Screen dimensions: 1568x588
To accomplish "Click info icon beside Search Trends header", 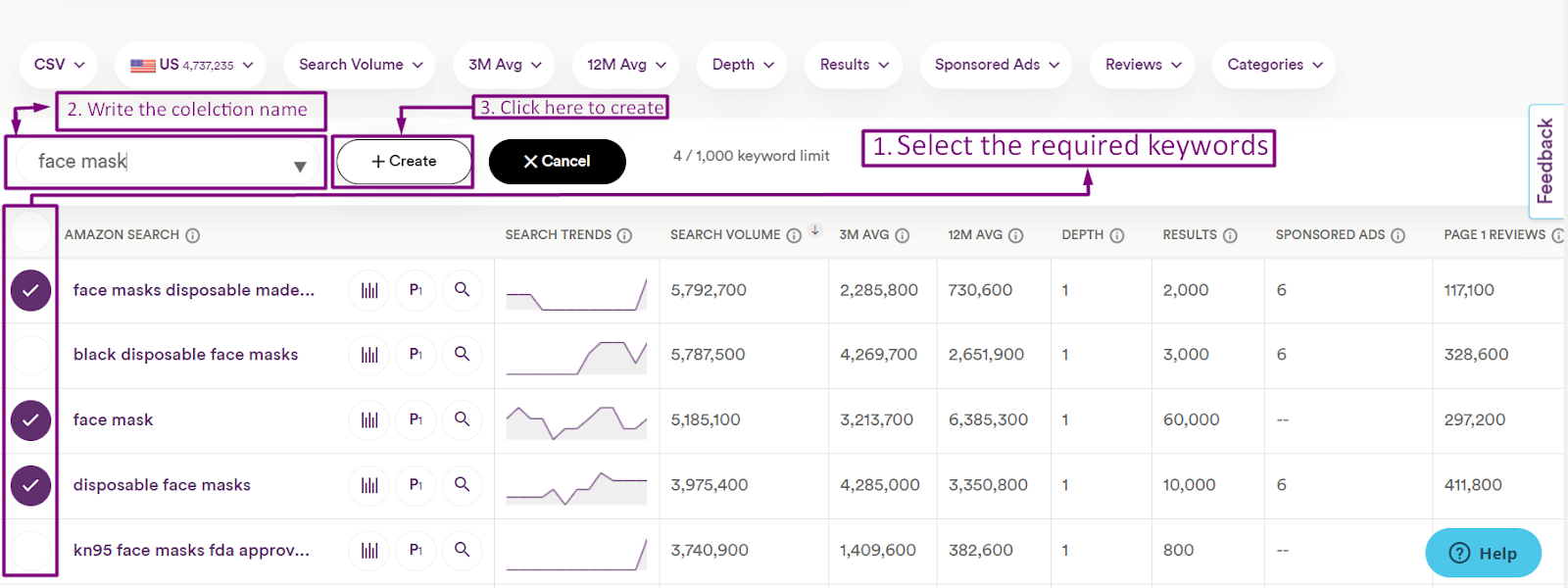I will click(624, 235).
